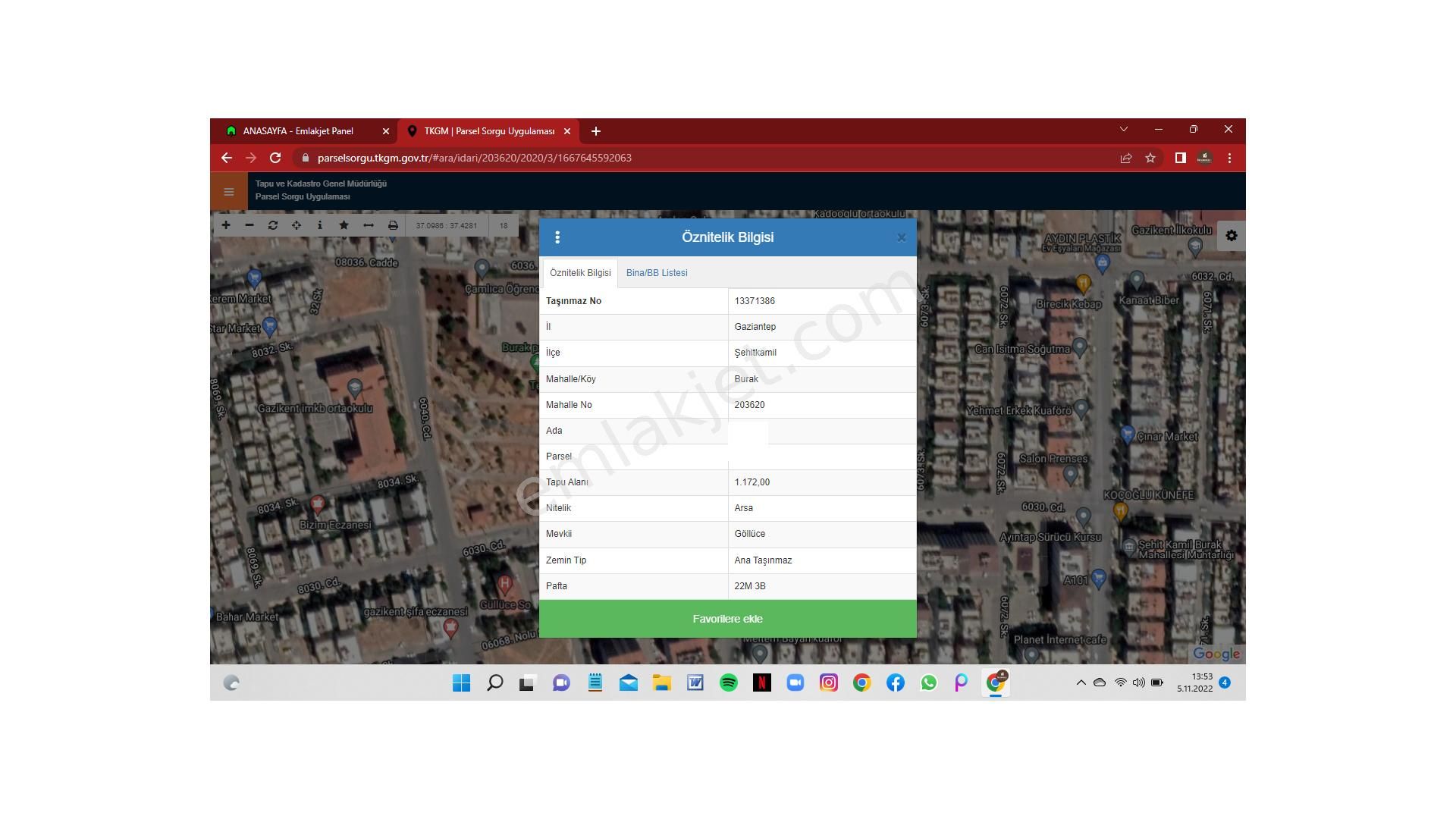Image resolution: width=1456 pixels, height=819 pixels.
Task: Open taskbar Search
Action: tap(494, 683)
